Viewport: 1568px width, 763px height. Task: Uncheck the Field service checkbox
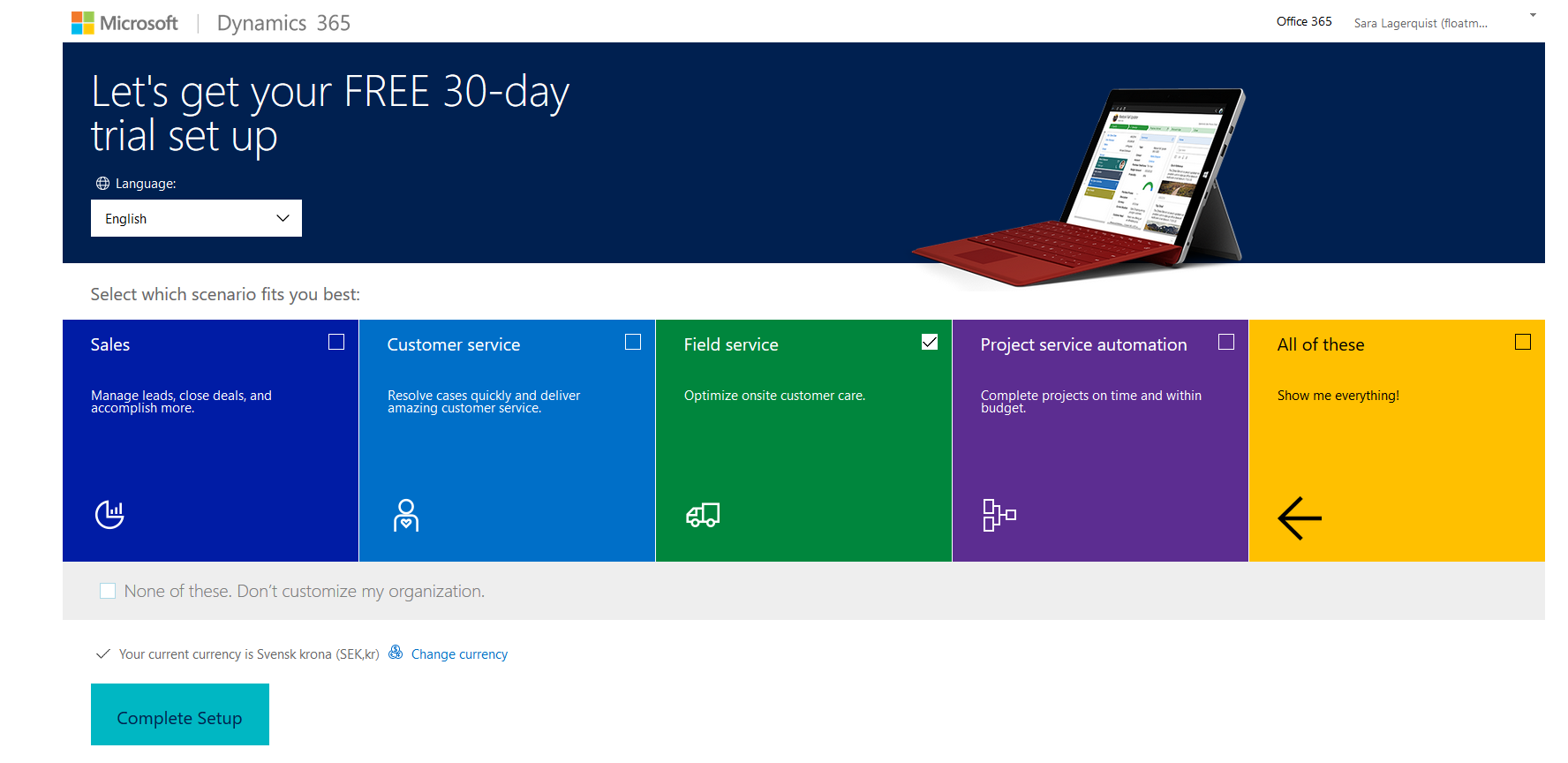pos(930,342)
